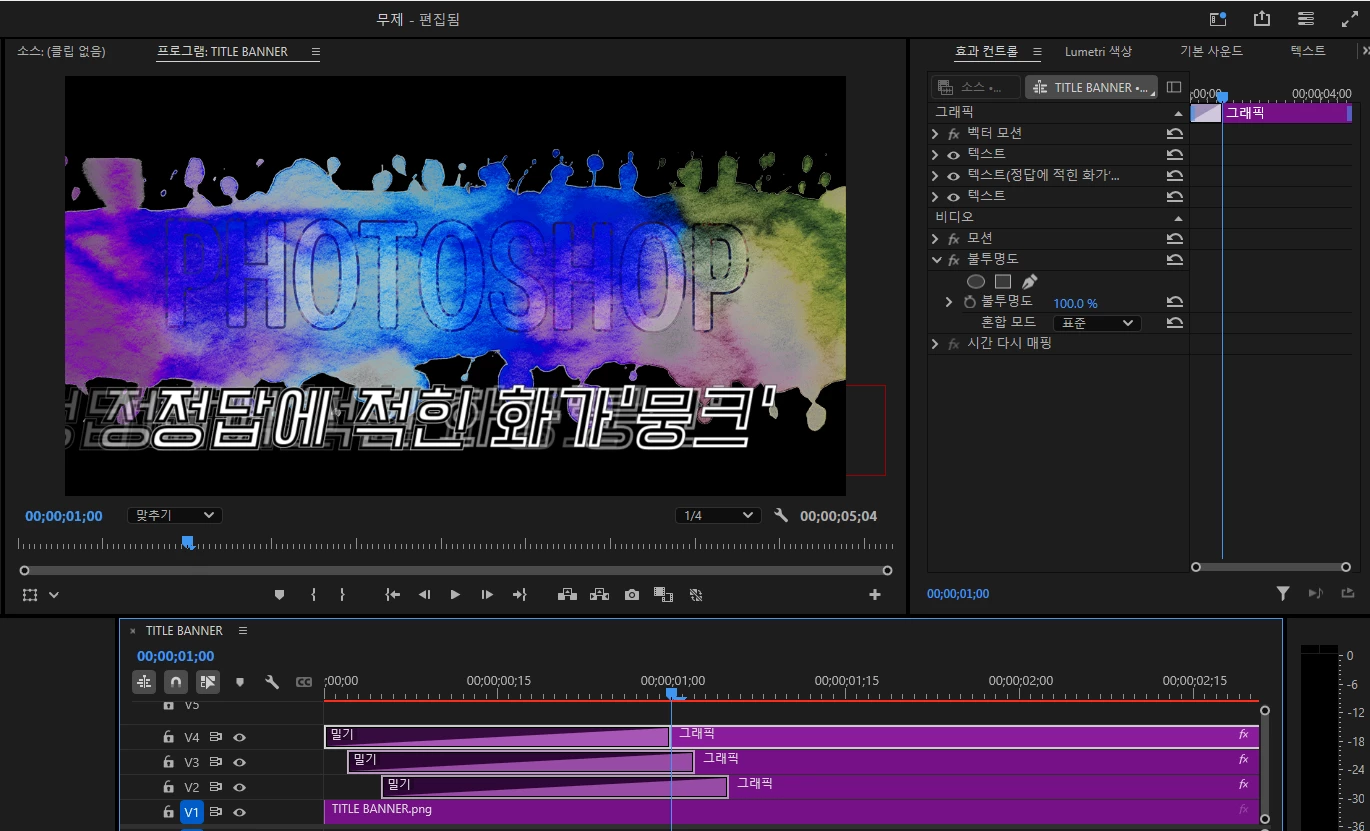The image size is (1370, 831).
Task: Open 혼합 모드 dropdown showing 표준
Action: tap(1097, 323)
